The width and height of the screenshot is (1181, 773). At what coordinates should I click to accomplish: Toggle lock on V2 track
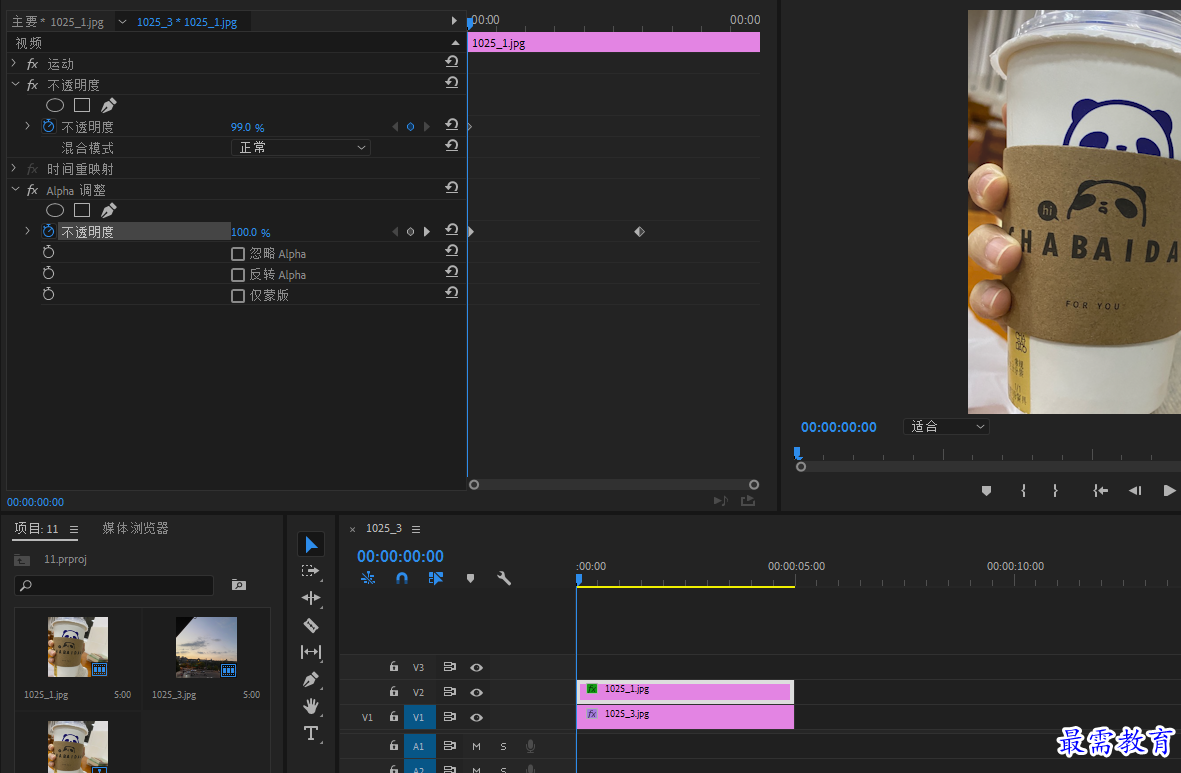pyautogui.click(x=393, y=692)
